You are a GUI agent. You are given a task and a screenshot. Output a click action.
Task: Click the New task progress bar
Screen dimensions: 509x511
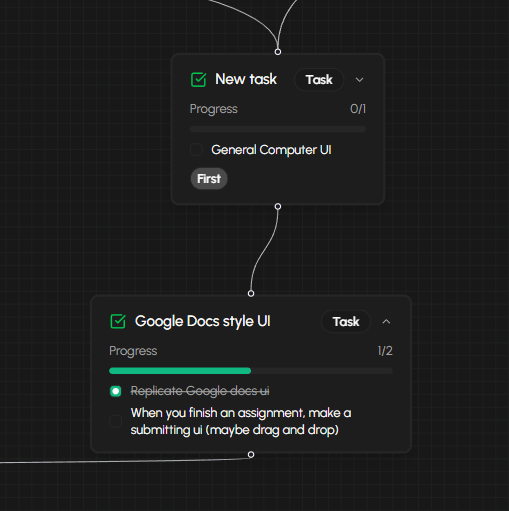(278, 129)
